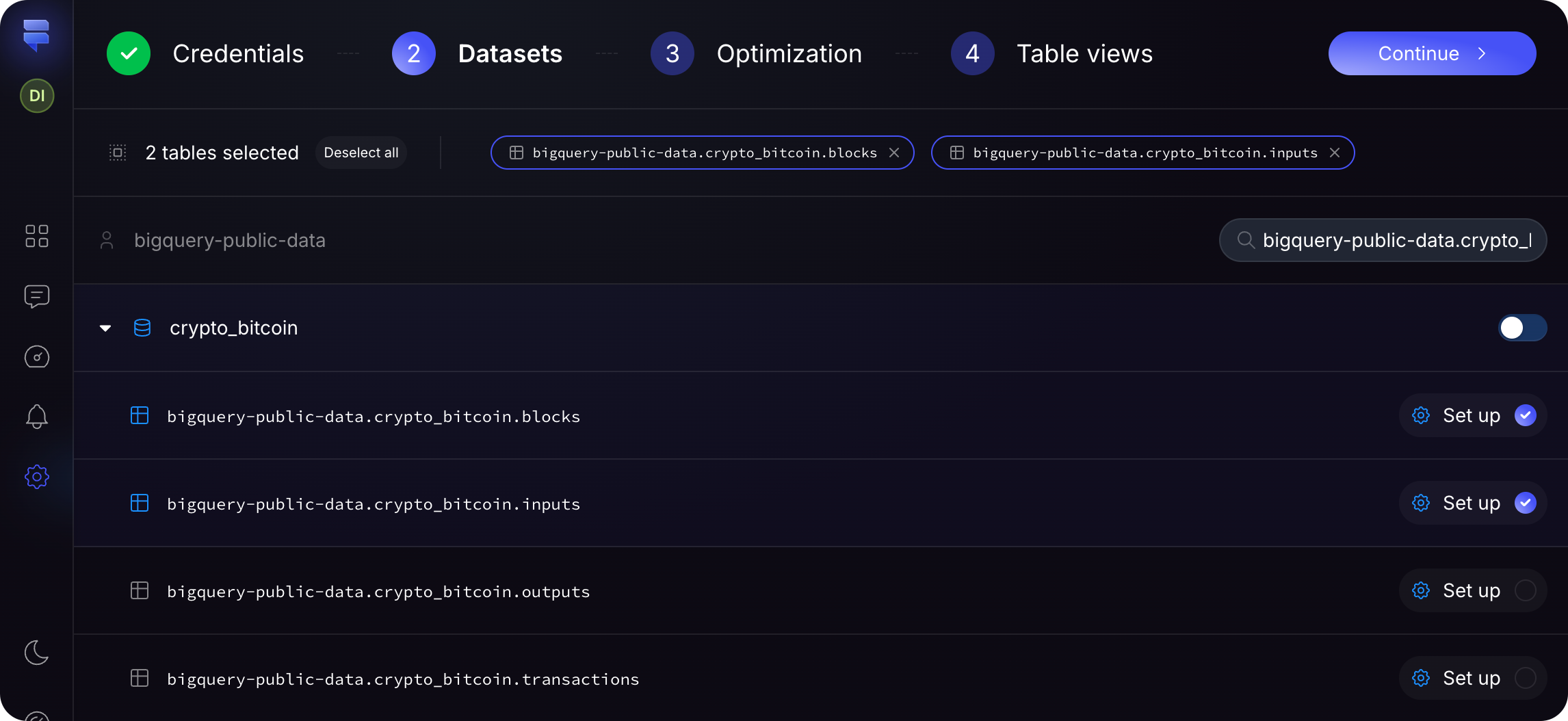Click the DI user avatar
This screenshot has height=721, width=1568.
coord(37,96)
